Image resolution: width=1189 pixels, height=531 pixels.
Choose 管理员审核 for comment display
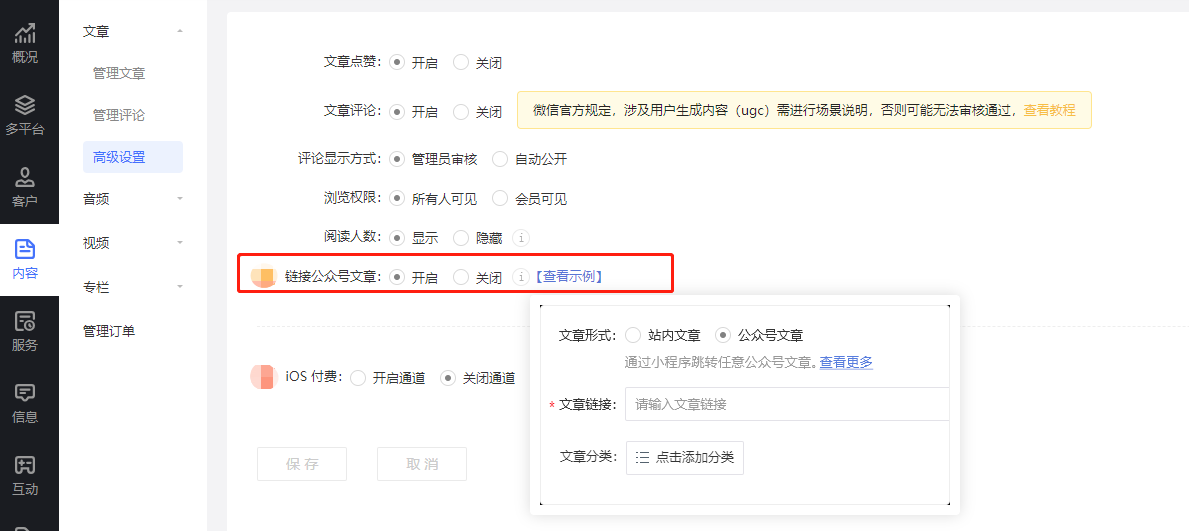(397, 159)
